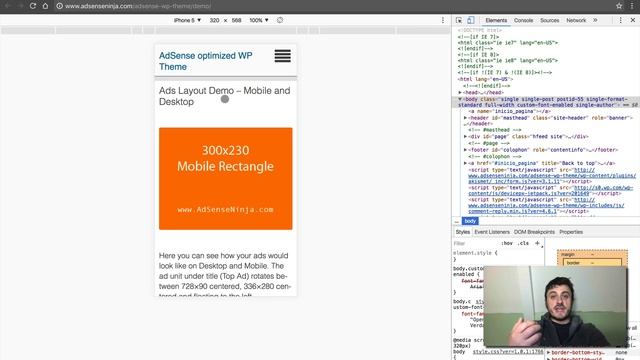
Task: Select the html lang="en-US" line
Action: tap(484, 79)
